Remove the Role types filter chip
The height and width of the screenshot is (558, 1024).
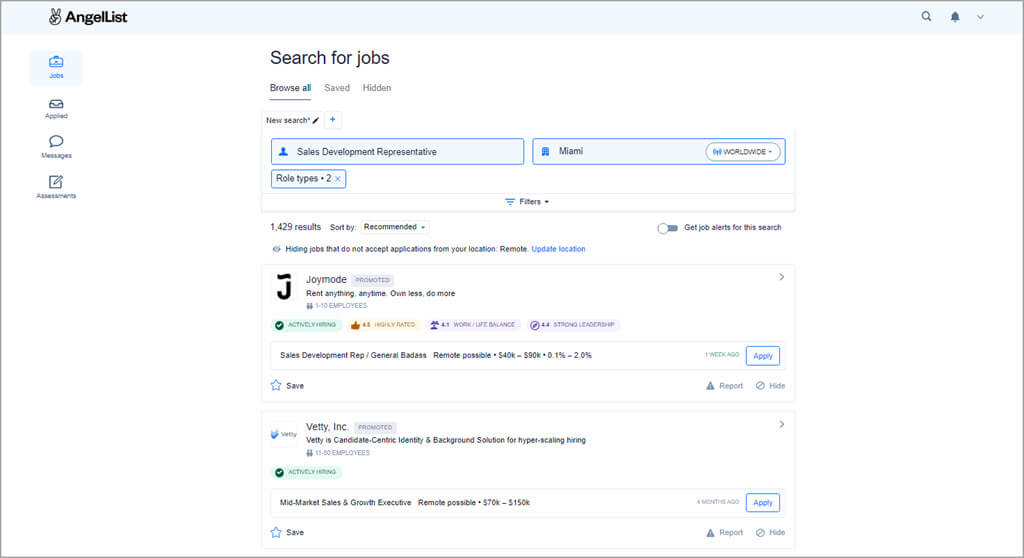pyautogui.click(x=338, y=179)
